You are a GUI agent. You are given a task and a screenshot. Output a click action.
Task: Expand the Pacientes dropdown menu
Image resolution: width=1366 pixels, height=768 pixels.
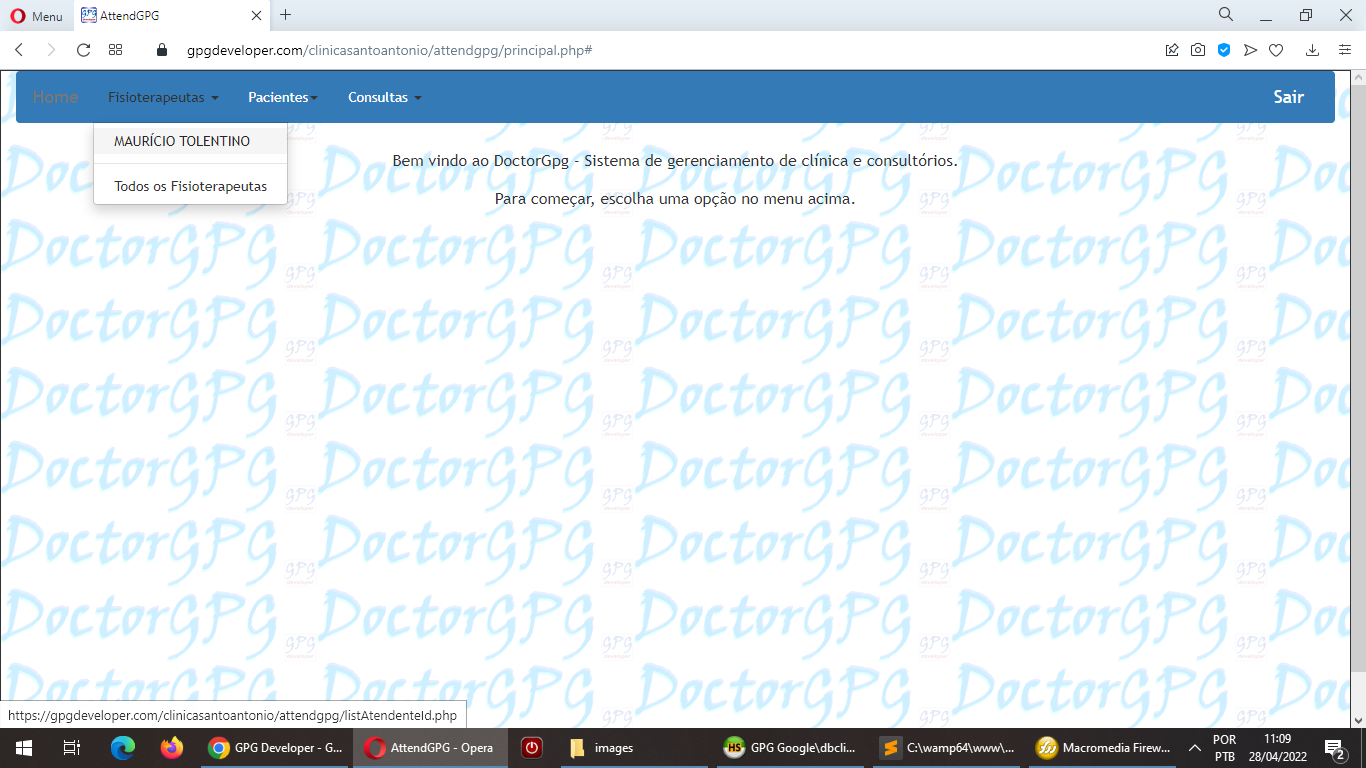[x=282, y=97]
